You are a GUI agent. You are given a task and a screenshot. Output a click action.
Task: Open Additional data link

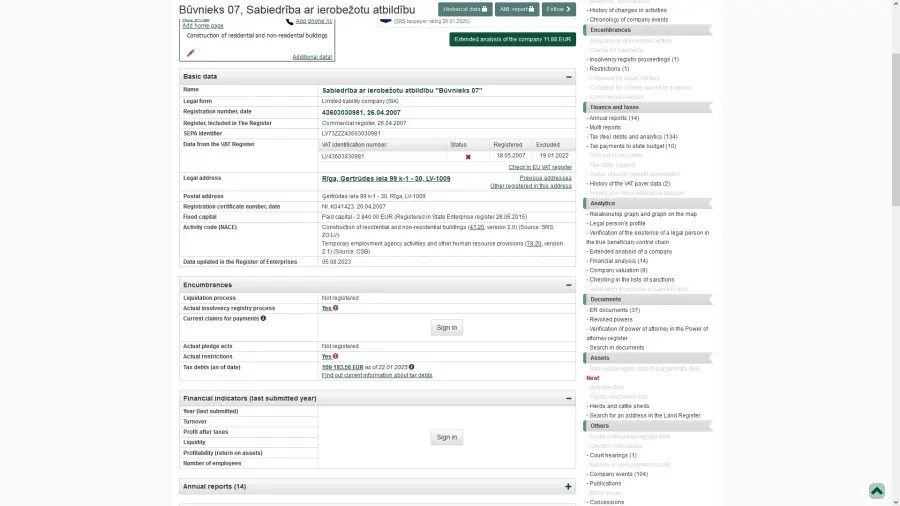click(312, 57)
